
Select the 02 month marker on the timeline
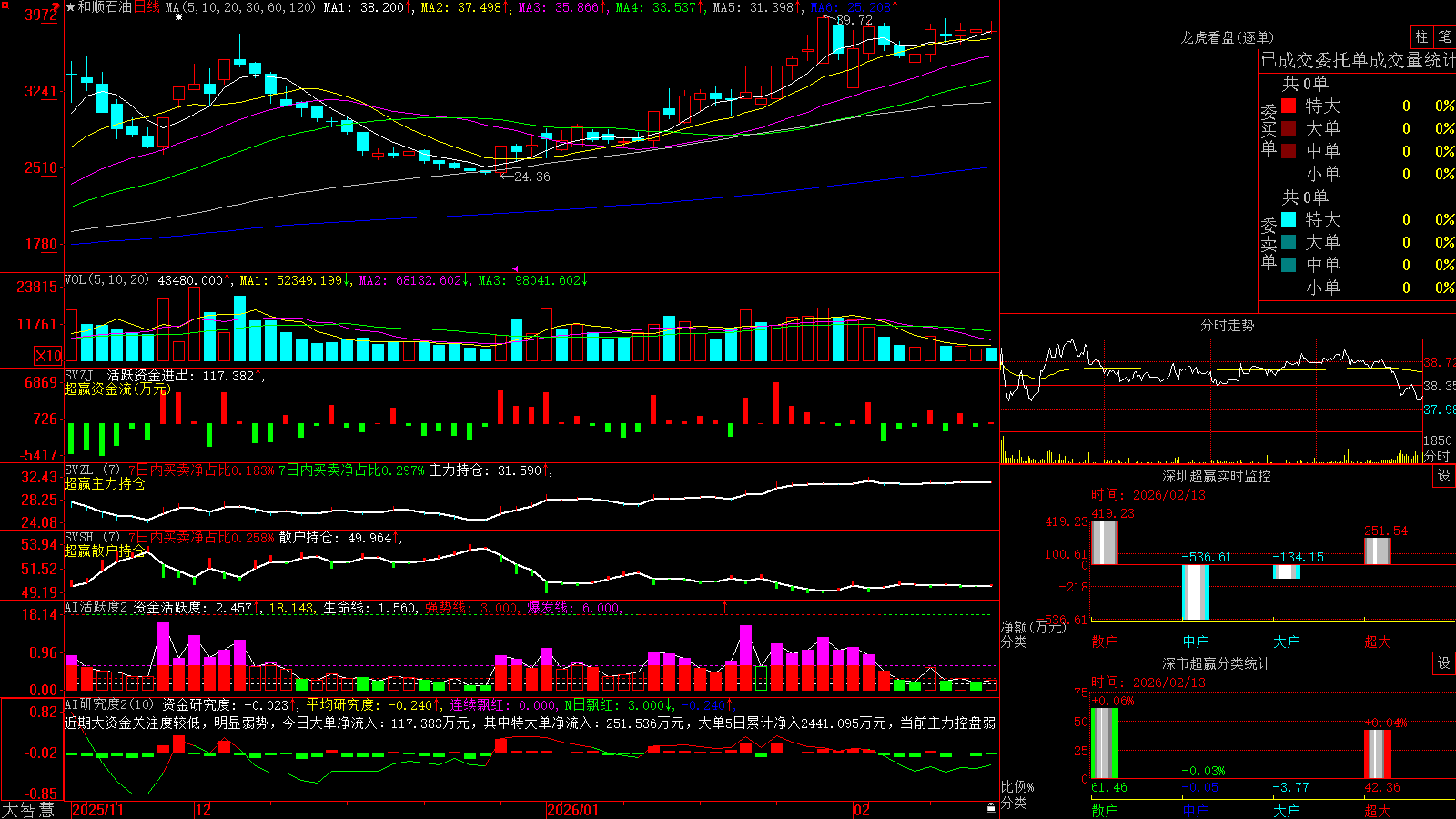[862, 810]
